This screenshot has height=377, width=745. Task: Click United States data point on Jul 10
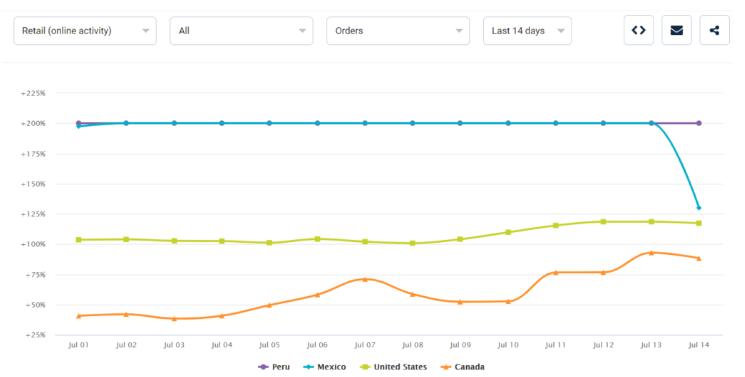pos(508,232)
